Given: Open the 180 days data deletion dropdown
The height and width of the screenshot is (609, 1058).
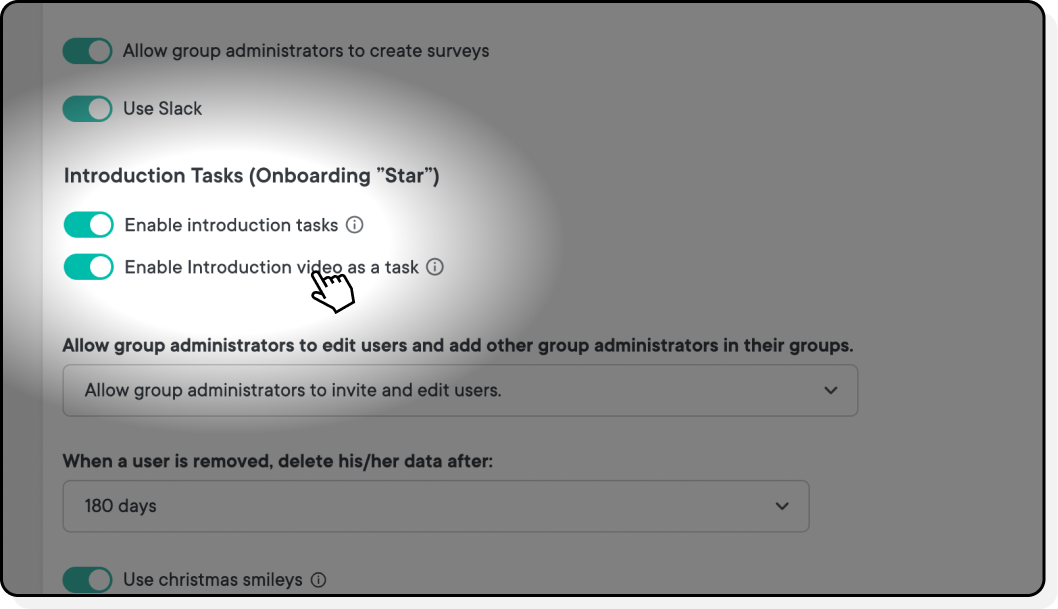Looking at the screenshot, I should 435,506.
